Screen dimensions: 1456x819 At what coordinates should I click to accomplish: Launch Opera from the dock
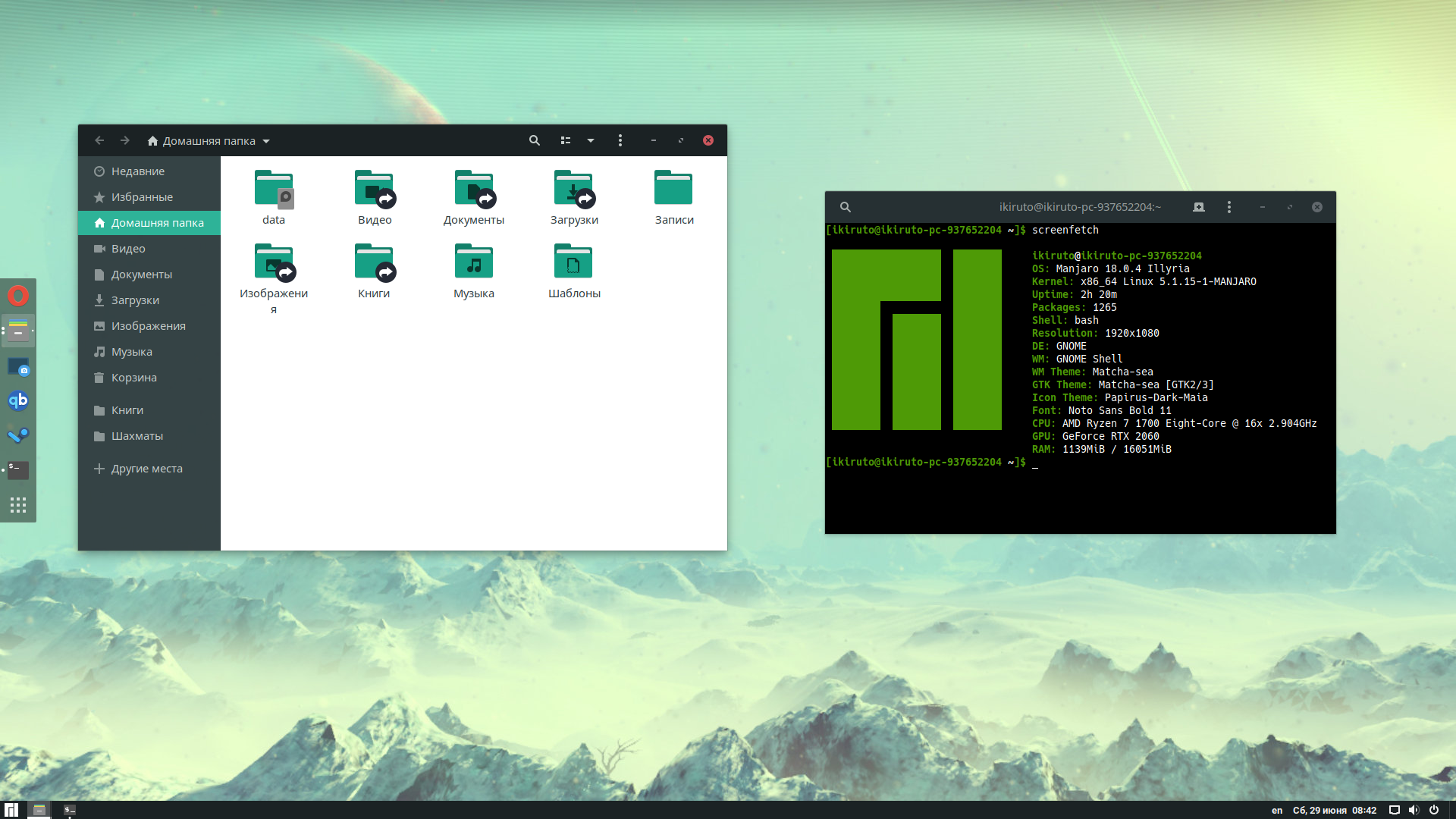[x=18, y=296]
